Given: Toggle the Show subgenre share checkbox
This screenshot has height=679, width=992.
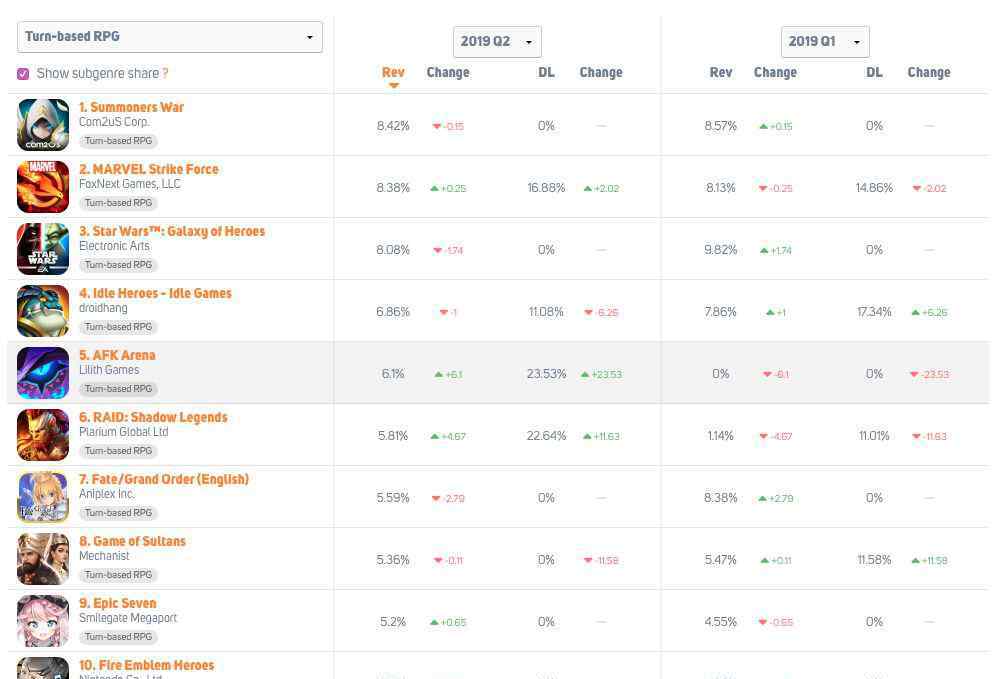Looking at the screenshot, I should (x=23, y=74).
